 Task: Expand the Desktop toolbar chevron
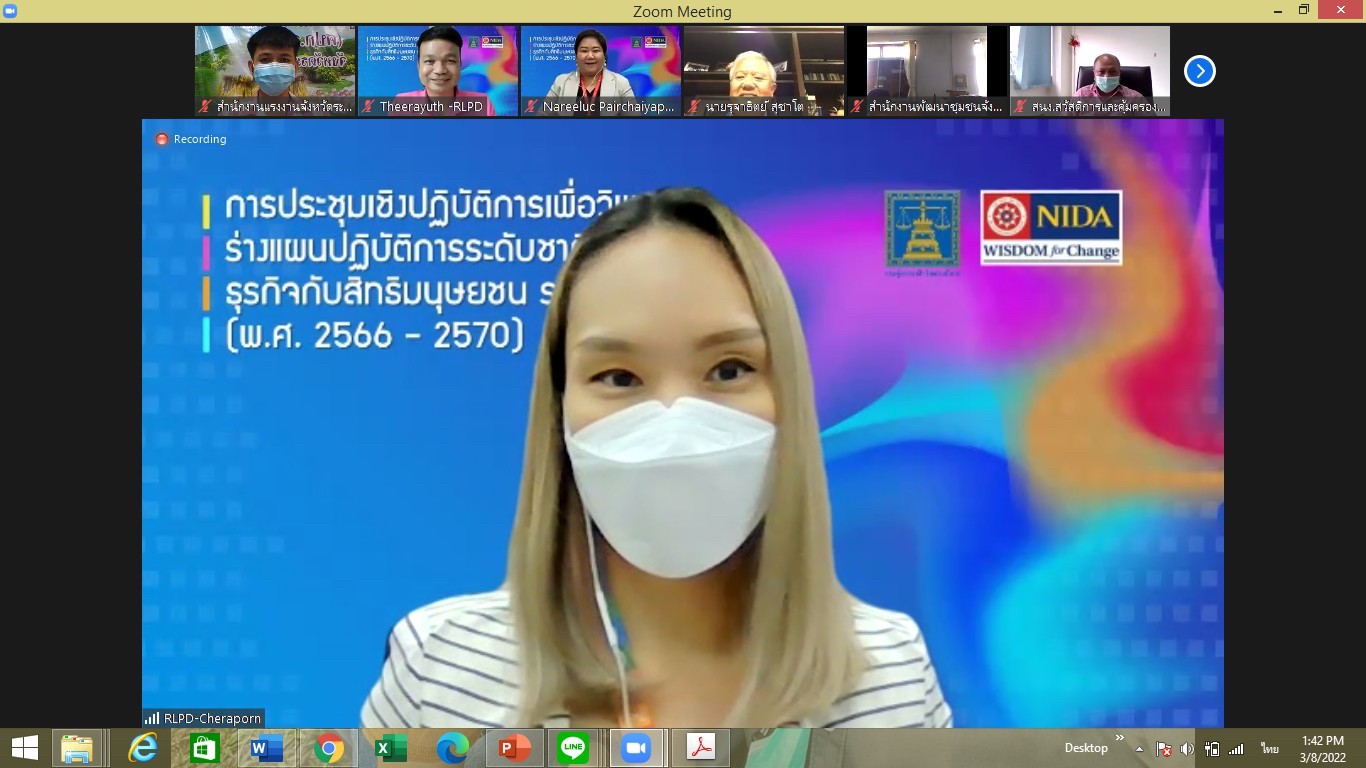coord(1120,739)
